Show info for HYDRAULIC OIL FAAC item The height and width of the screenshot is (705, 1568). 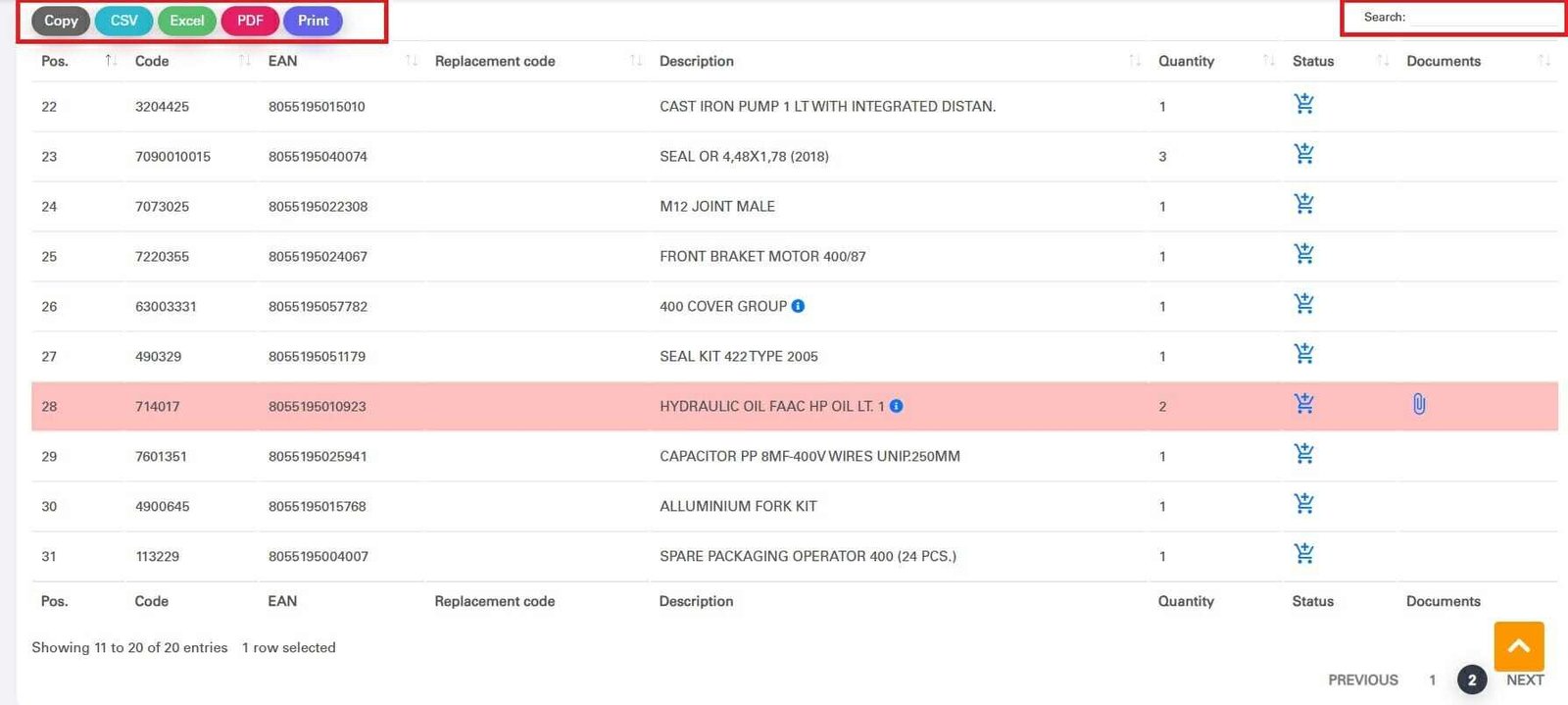tap(896, 406)
